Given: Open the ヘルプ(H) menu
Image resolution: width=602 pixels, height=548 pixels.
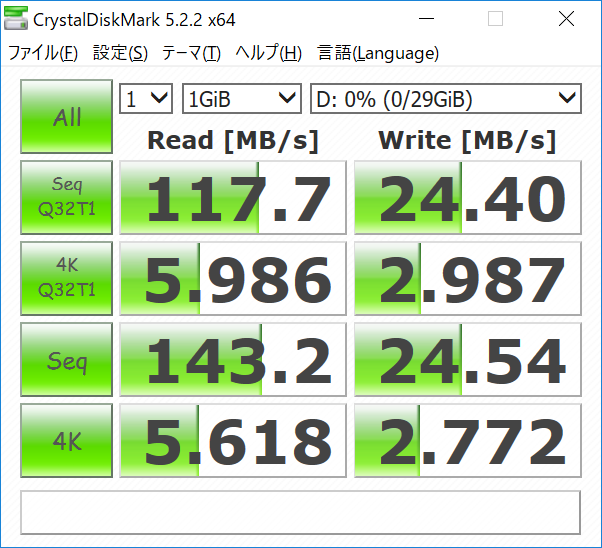Looking at the screenshot, I should pos(268,53).
